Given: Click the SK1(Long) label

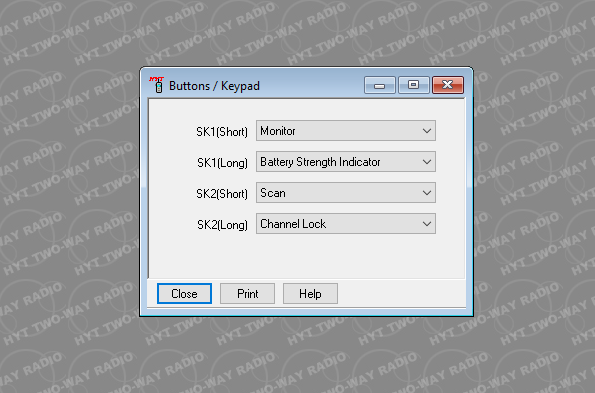Looking at the screenshot, I should [x=222, y=163].
